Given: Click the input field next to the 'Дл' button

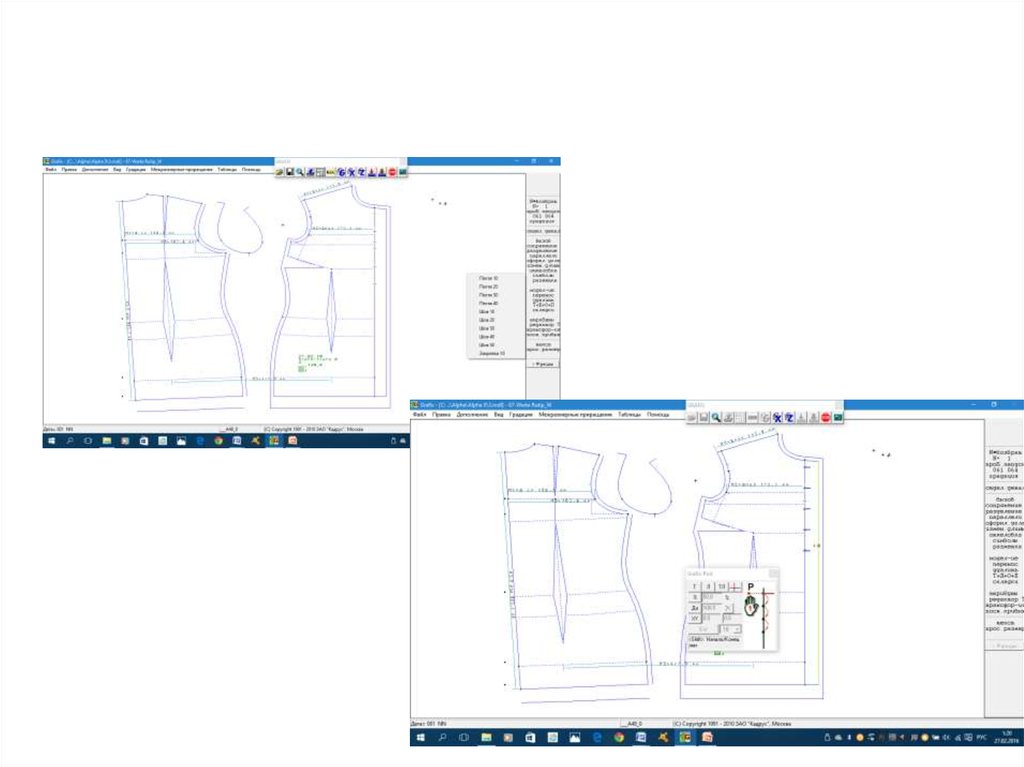Looking at the screenshot, I should click(x=713, y=608).
